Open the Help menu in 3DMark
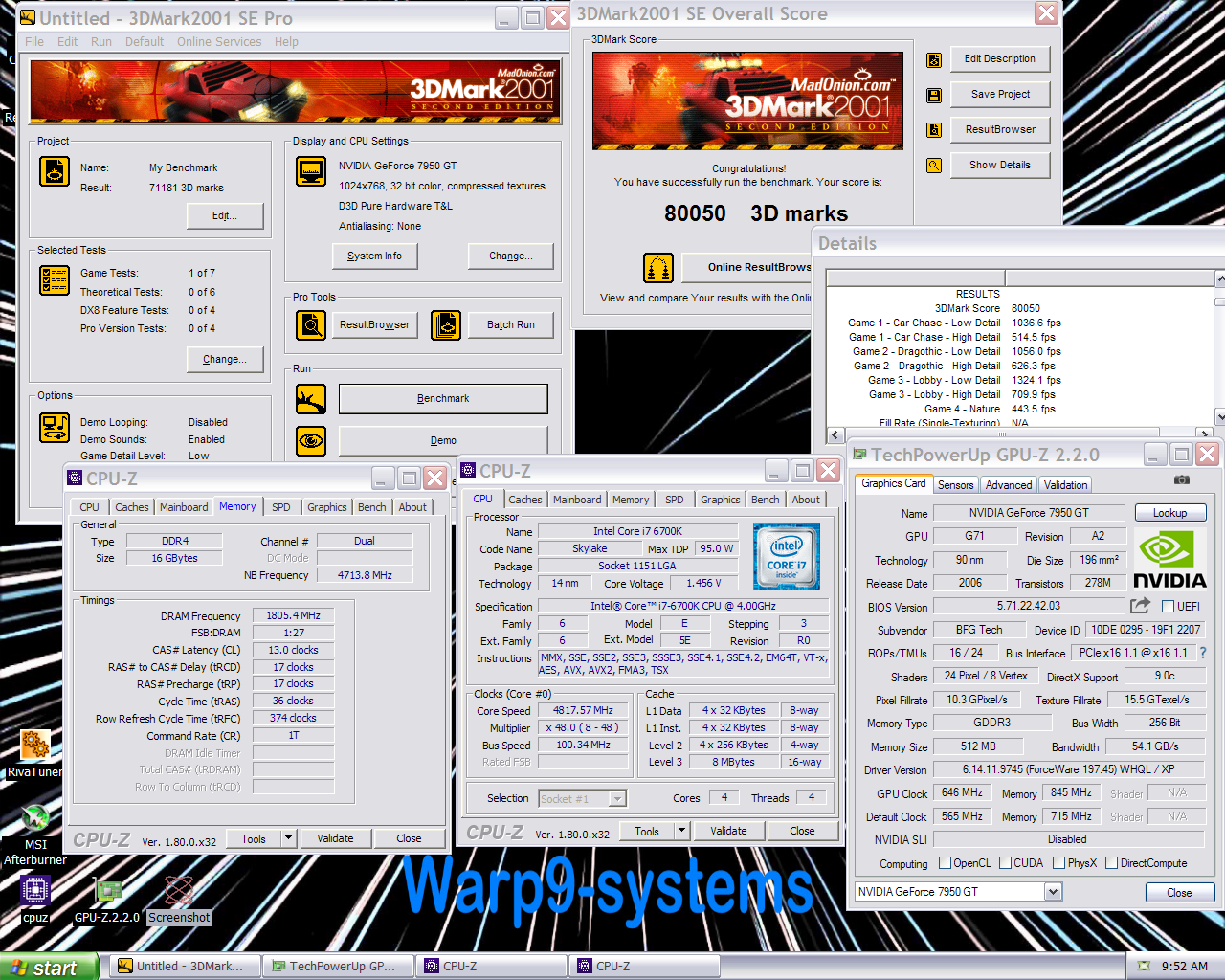Image resolution: width=1225 pixels, height=980 pixels. (286, 42)
